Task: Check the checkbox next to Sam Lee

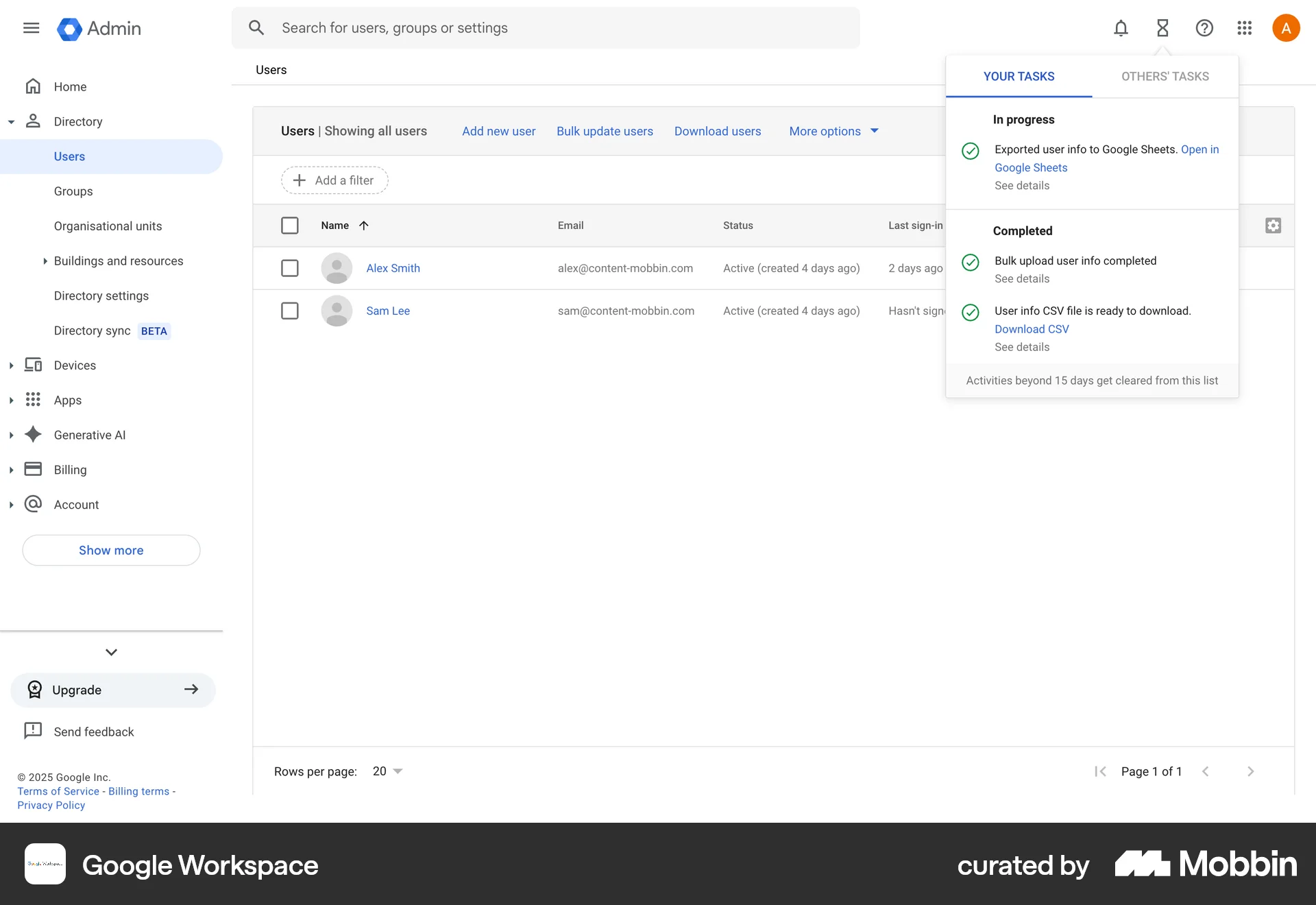Action: click(x=290, y=311)
